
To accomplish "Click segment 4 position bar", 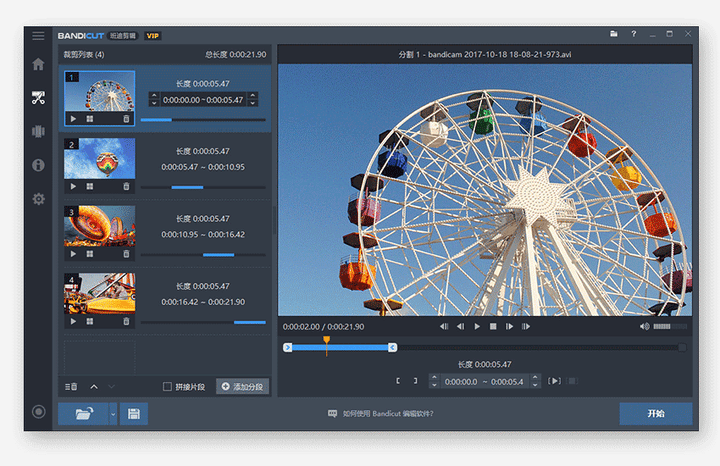I will click(x=203, y=322).
